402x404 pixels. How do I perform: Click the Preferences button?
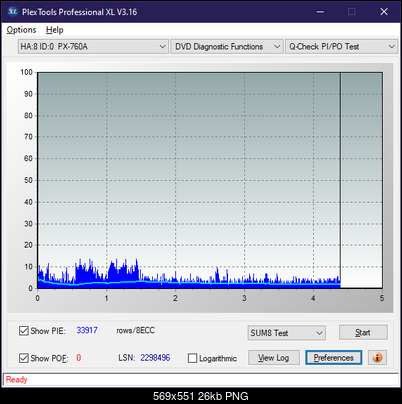[x=333, y=358]
